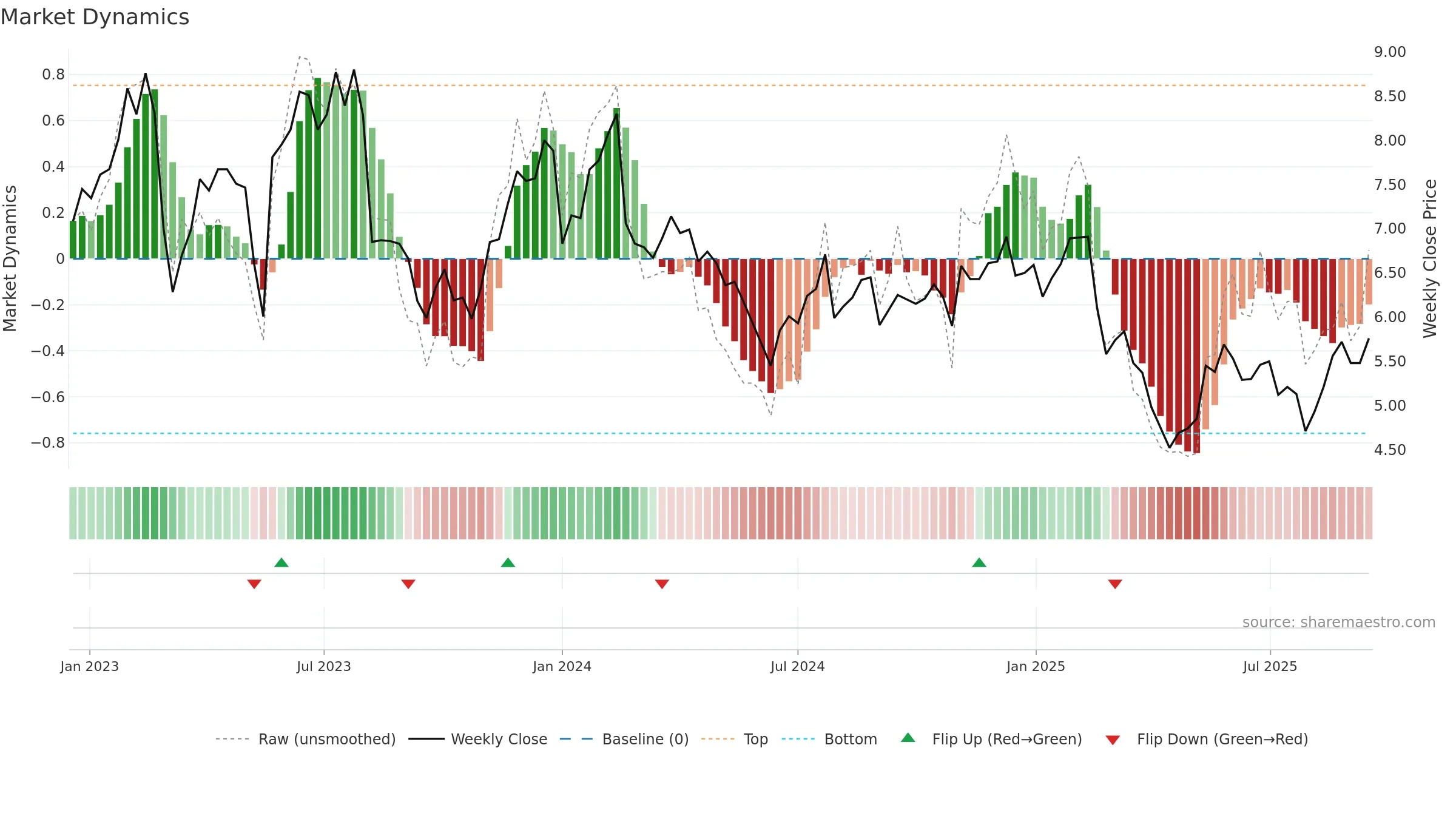Toggle the Flip Down (Green→Red) legend item
Screen dimensions: 1456x819
pyautogui.click(x=1207, y=739)
